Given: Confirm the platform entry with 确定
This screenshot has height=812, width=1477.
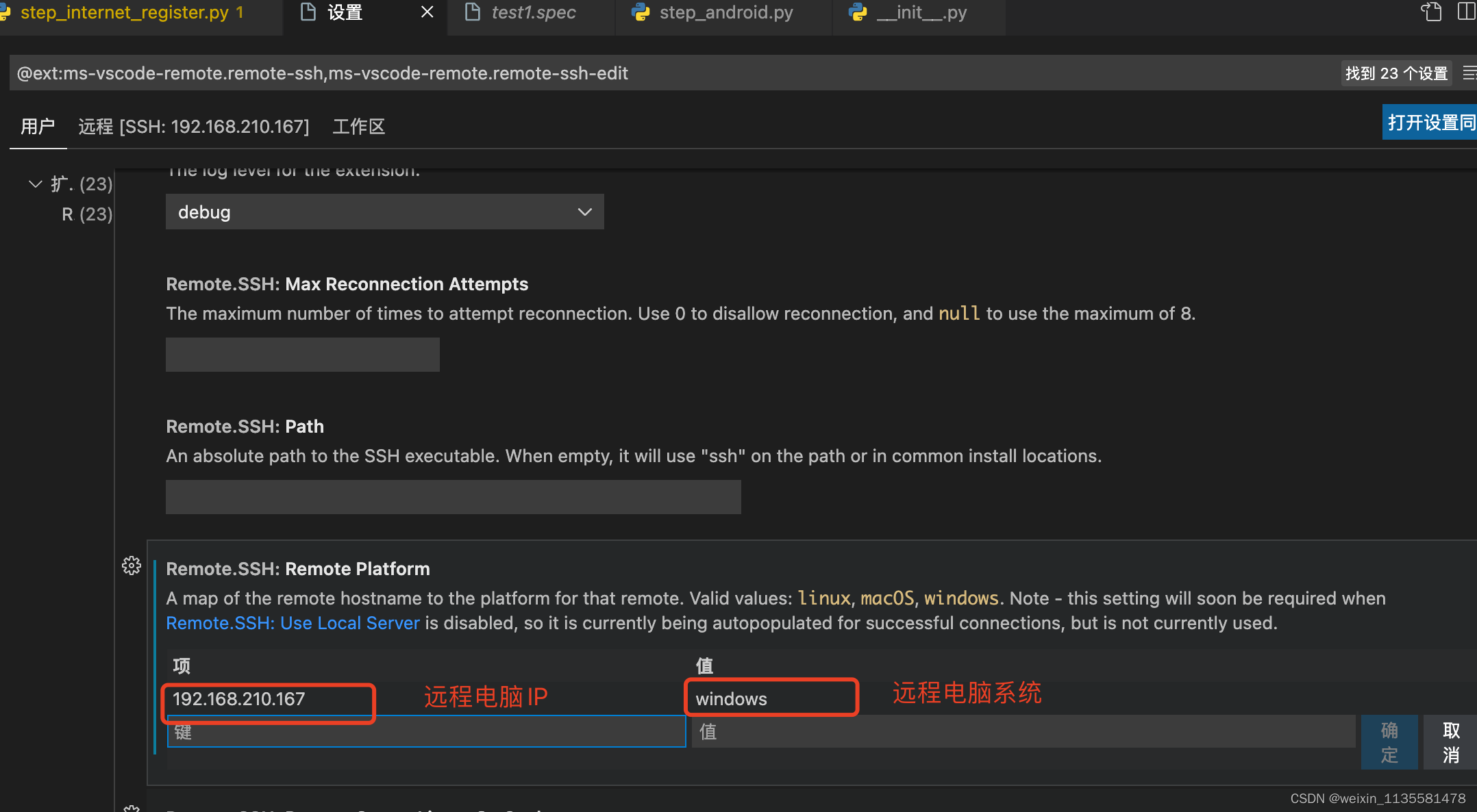Looking at the screenshot, I should pos(1389,741).
